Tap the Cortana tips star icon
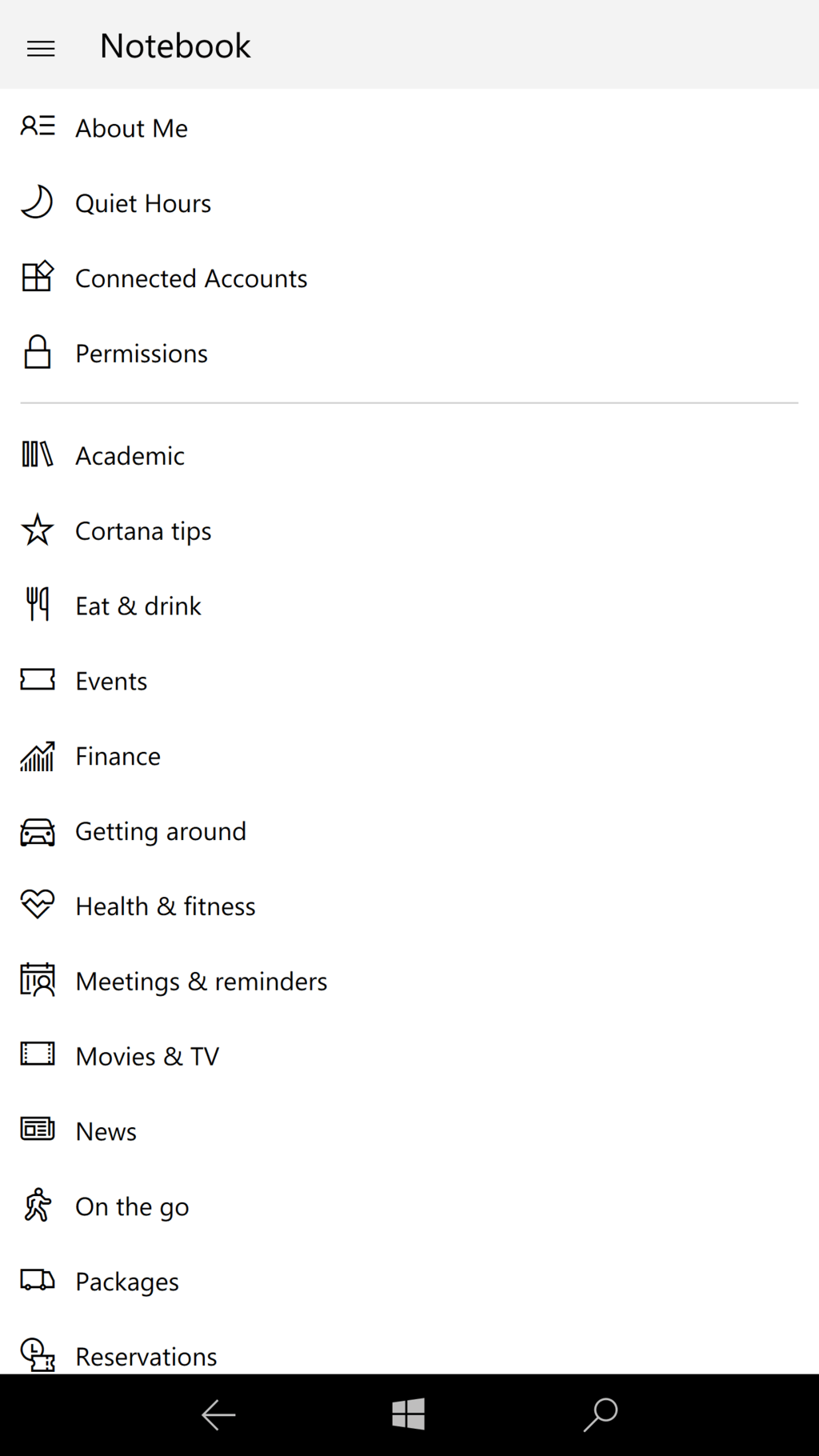 pyautogui.click(x=37, y=530)
